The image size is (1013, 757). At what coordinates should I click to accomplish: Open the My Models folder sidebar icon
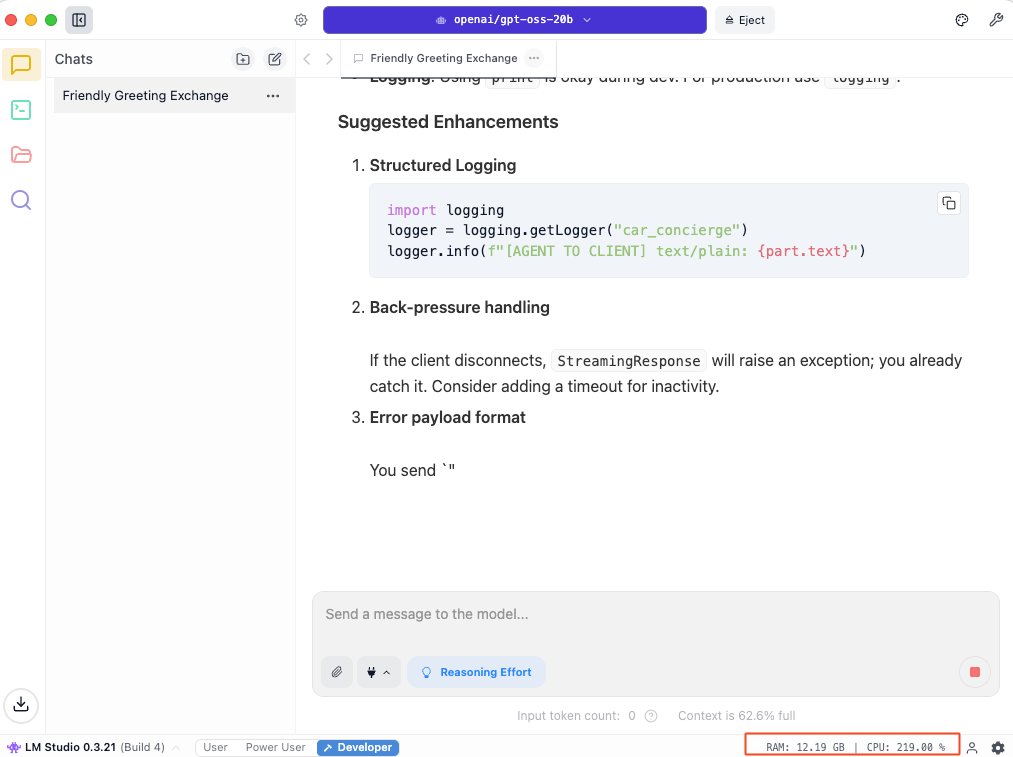(x=21, y=154)
